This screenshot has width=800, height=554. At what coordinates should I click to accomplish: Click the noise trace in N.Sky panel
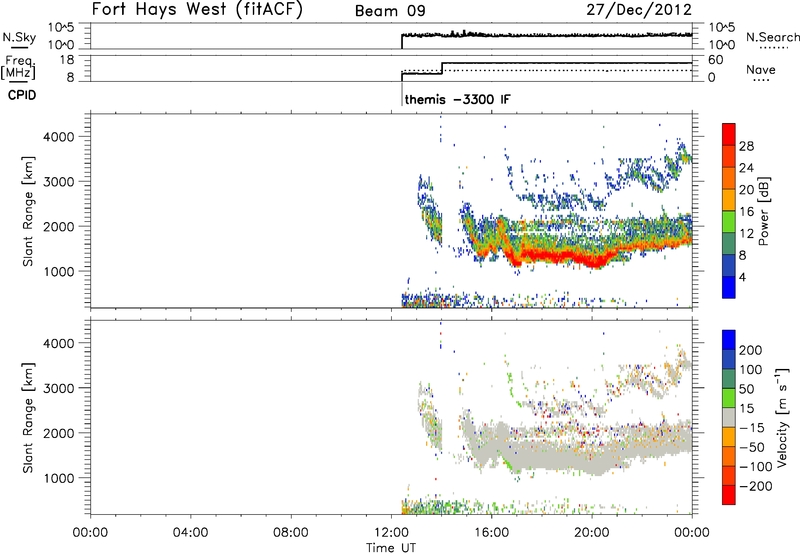click(546, 35)
